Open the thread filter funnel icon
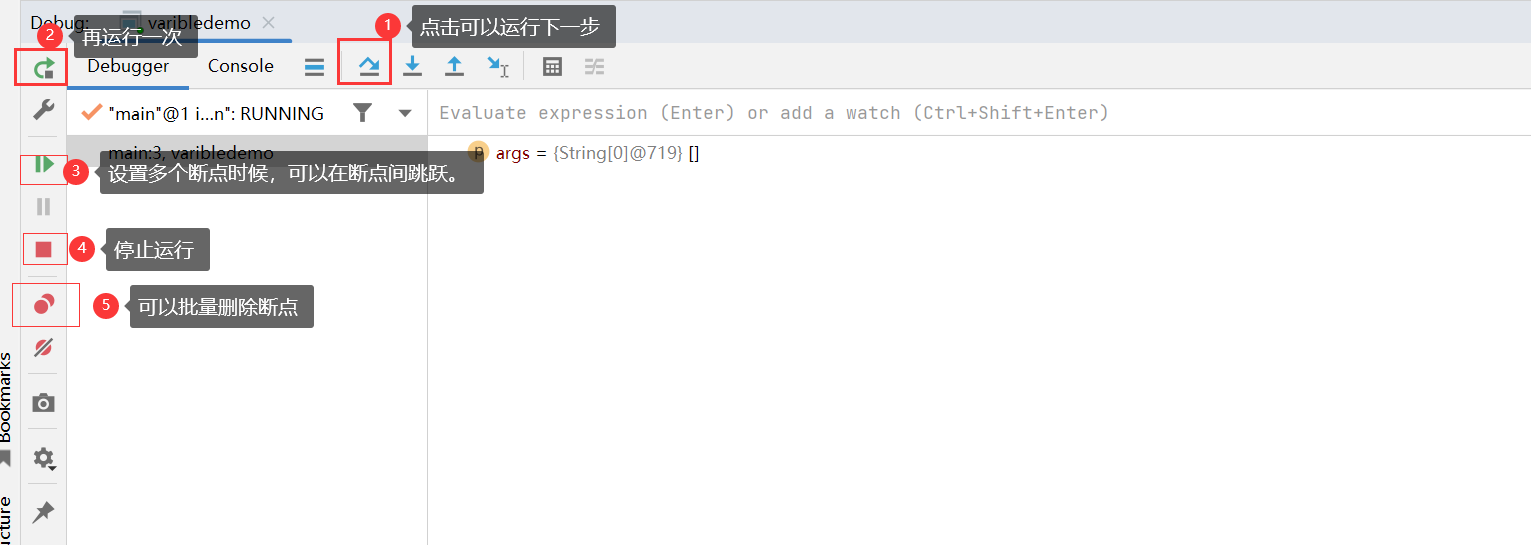 (x=363, y=113)
